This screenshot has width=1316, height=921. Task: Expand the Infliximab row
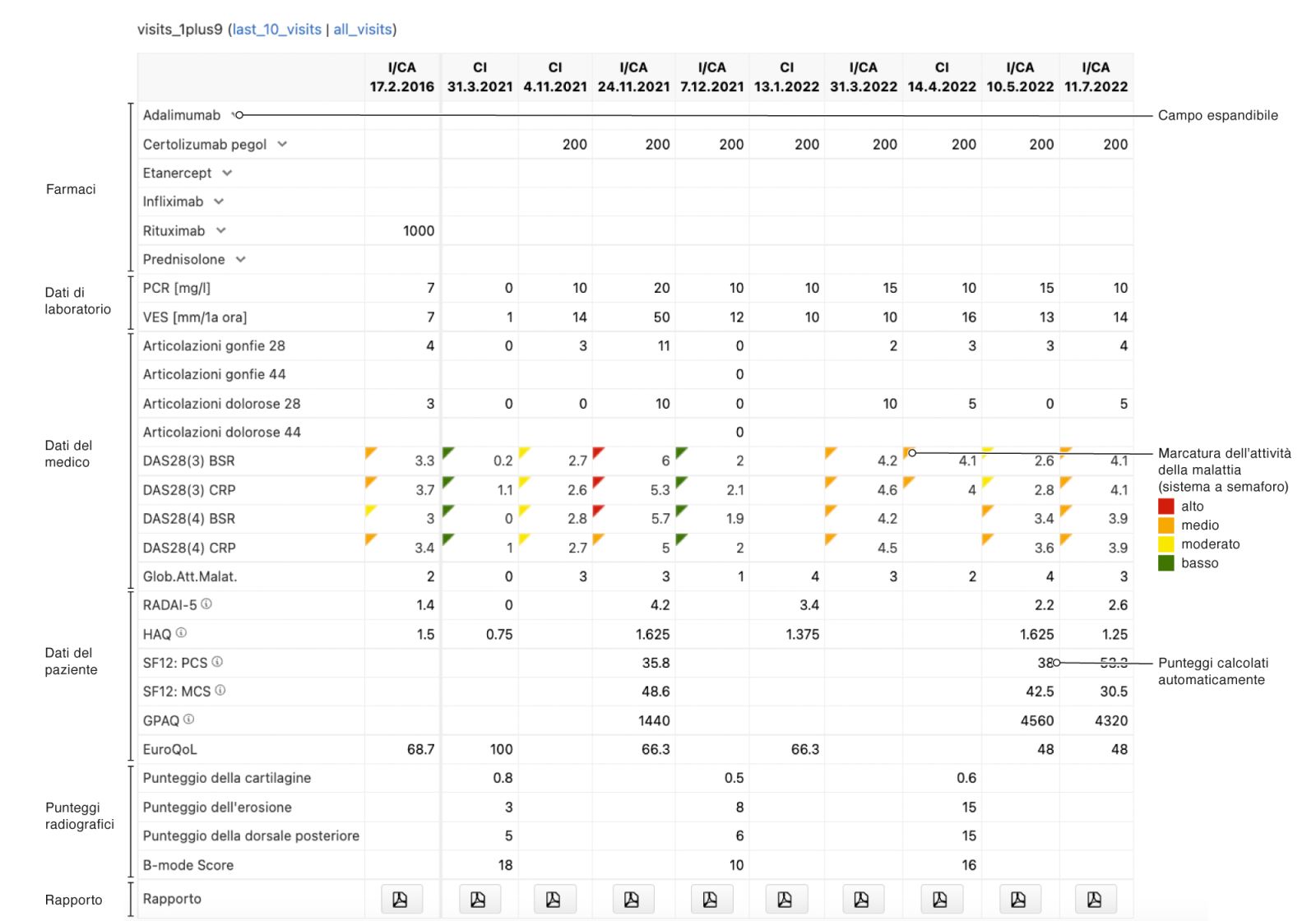coord(219,201)
